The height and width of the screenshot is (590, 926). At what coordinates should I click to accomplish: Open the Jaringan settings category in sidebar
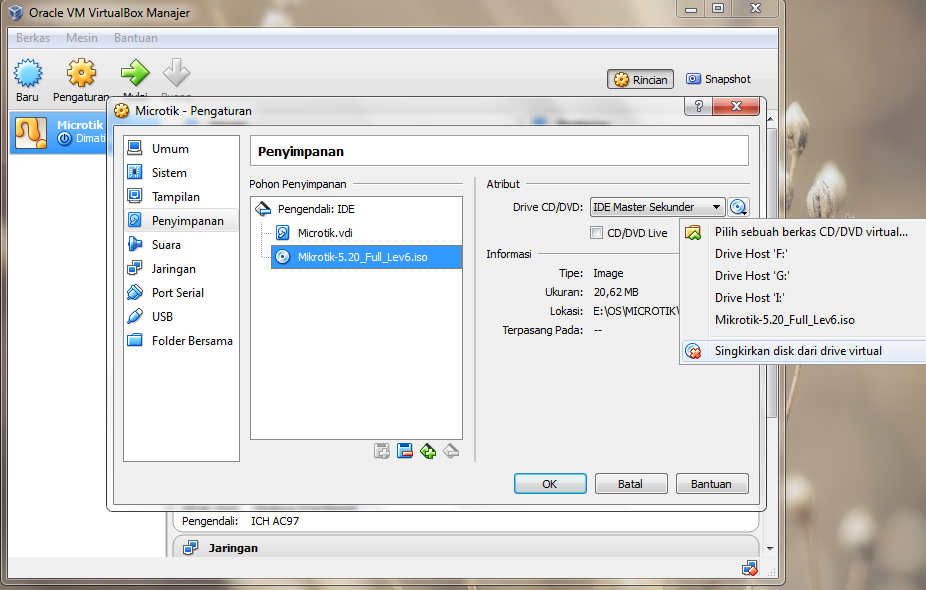pos(181,269)
